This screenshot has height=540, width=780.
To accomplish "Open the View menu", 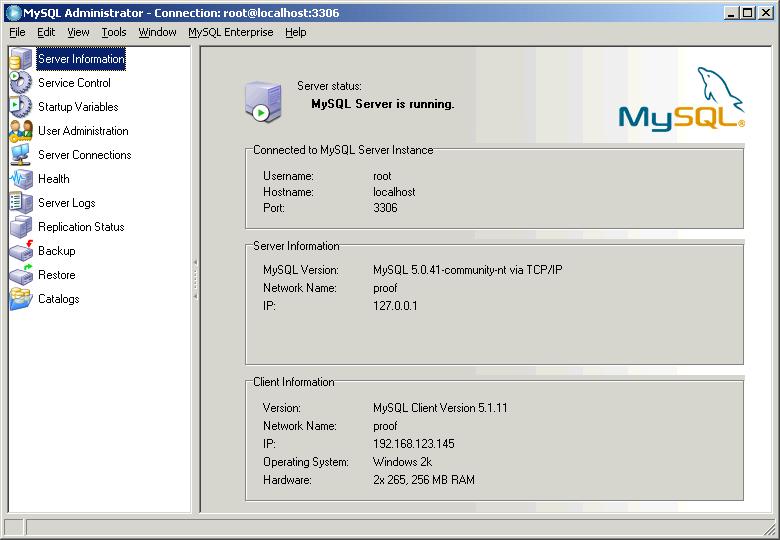I will tap(78, 32).
